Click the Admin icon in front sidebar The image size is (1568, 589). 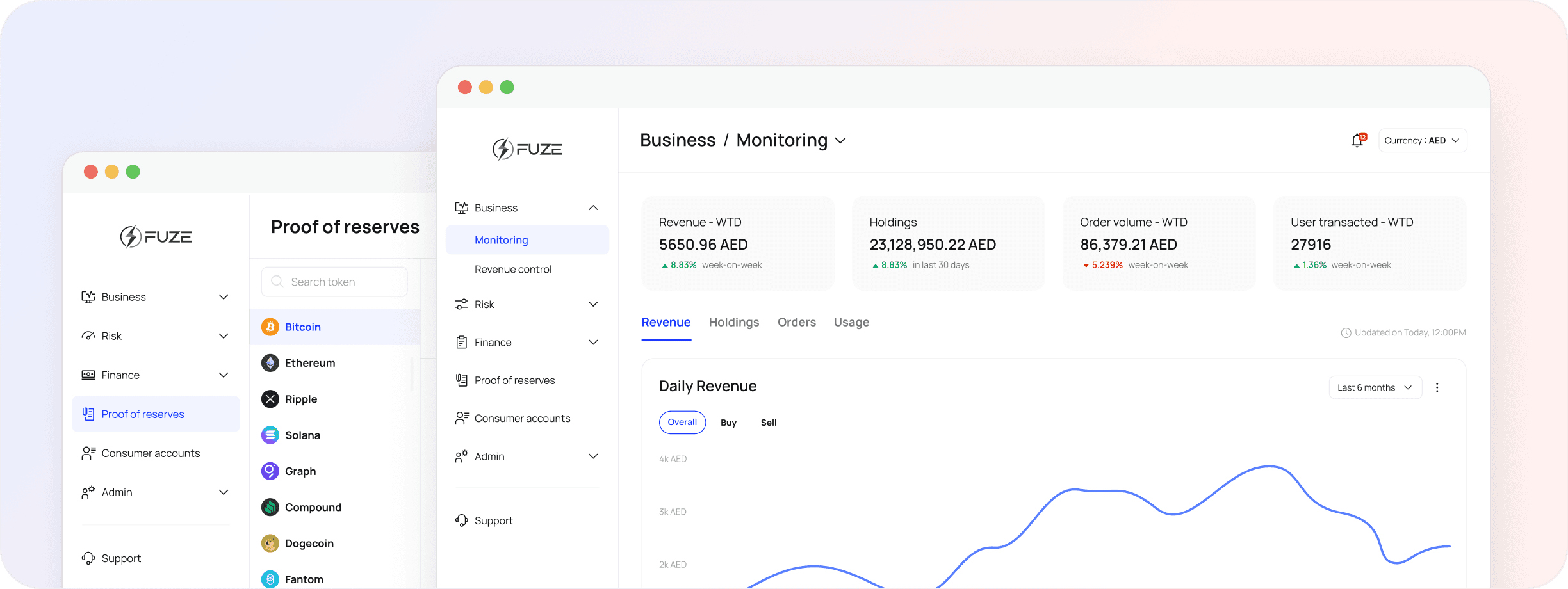point(461,456)
